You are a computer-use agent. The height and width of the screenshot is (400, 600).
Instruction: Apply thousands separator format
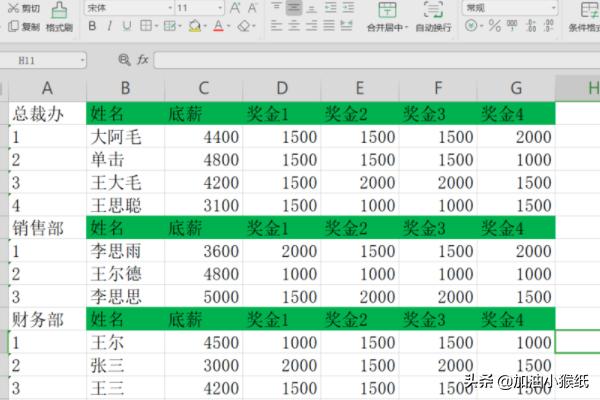tap(512, 26)
